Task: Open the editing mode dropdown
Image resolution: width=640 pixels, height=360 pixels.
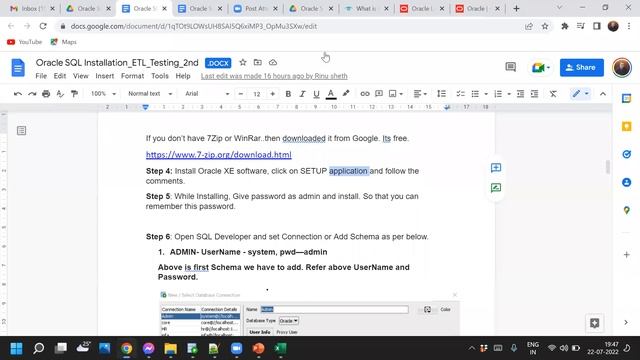Action: 580,94
